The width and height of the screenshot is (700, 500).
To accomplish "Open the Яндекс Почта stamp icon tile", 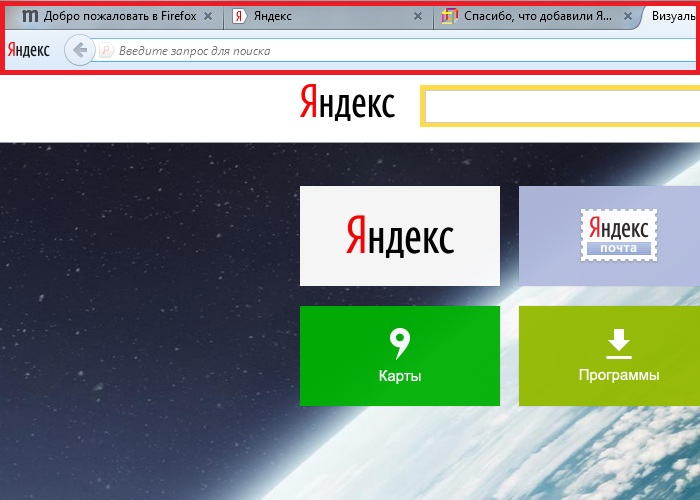I will pos(618,236).
